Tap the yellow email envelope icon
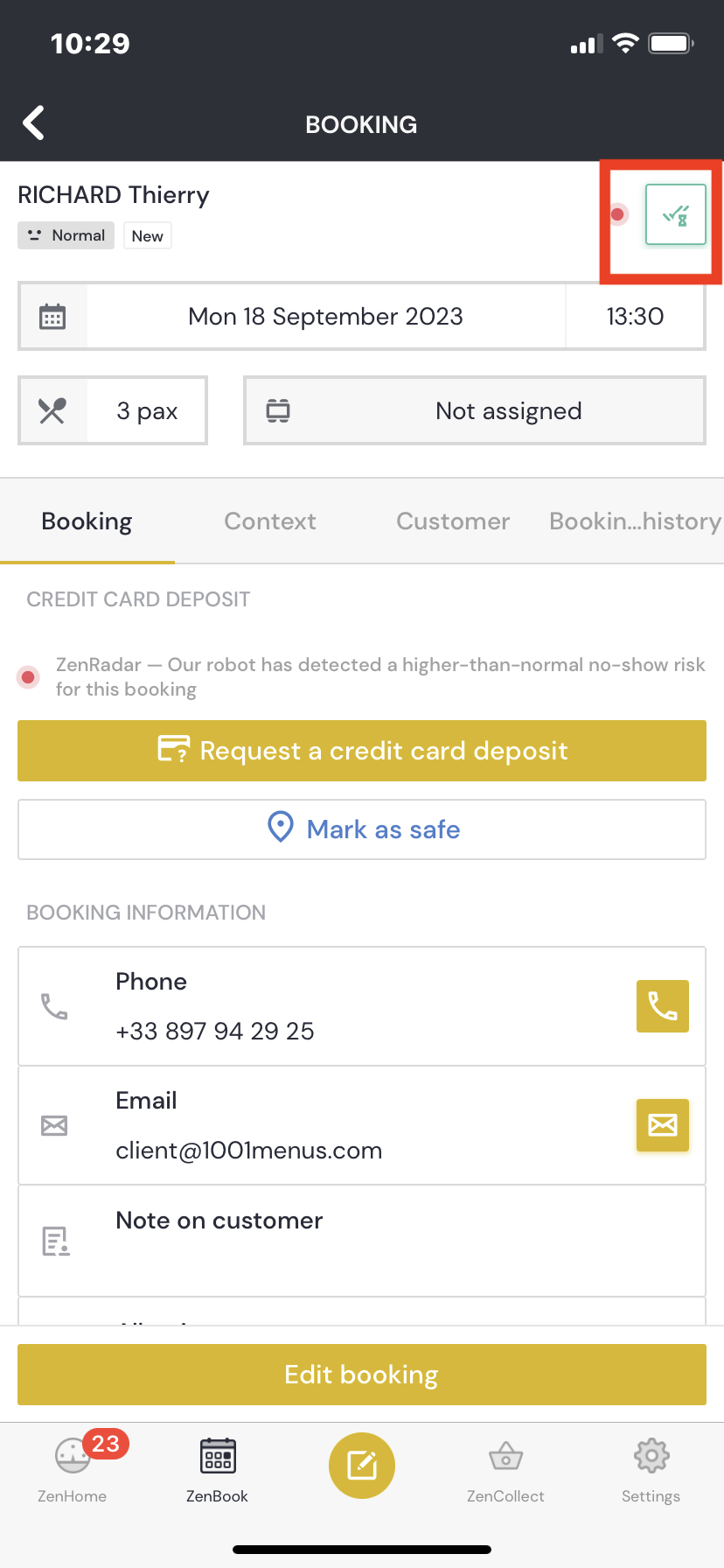724x1568 pixels. 662,1125
